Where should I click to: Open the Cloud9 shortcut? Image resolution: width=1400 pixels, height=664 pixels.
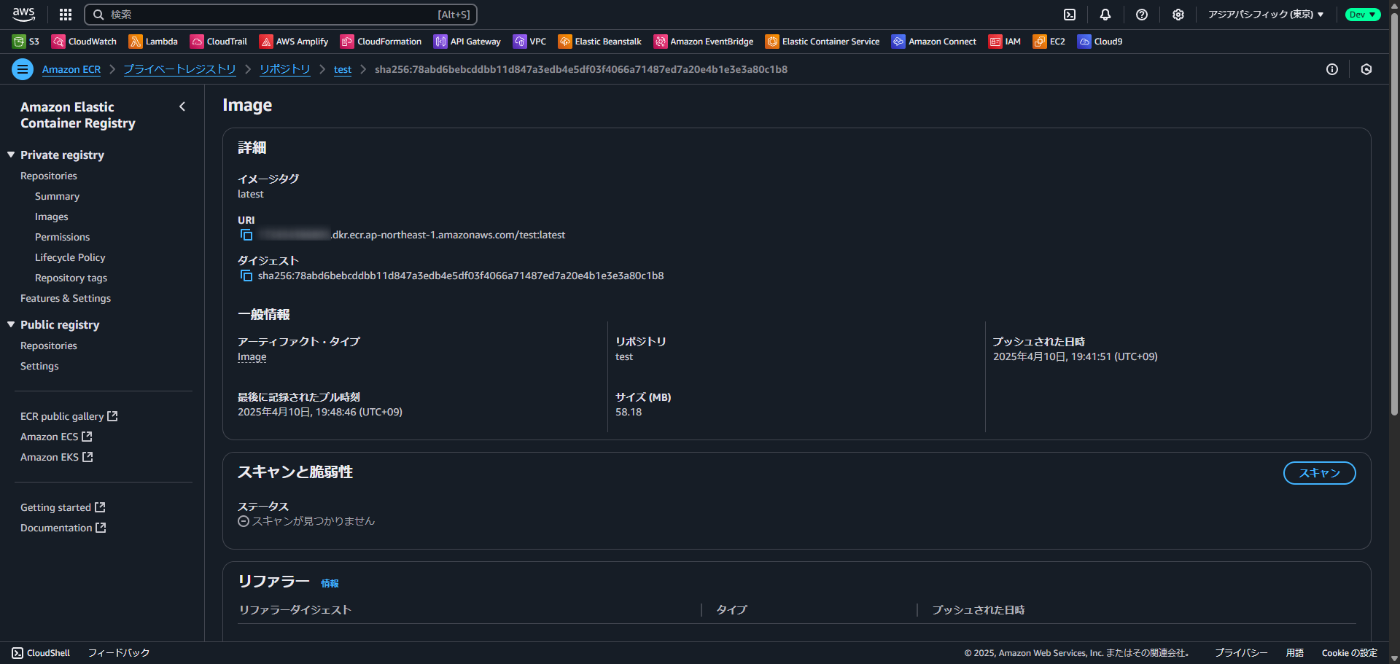(1100, 42)
